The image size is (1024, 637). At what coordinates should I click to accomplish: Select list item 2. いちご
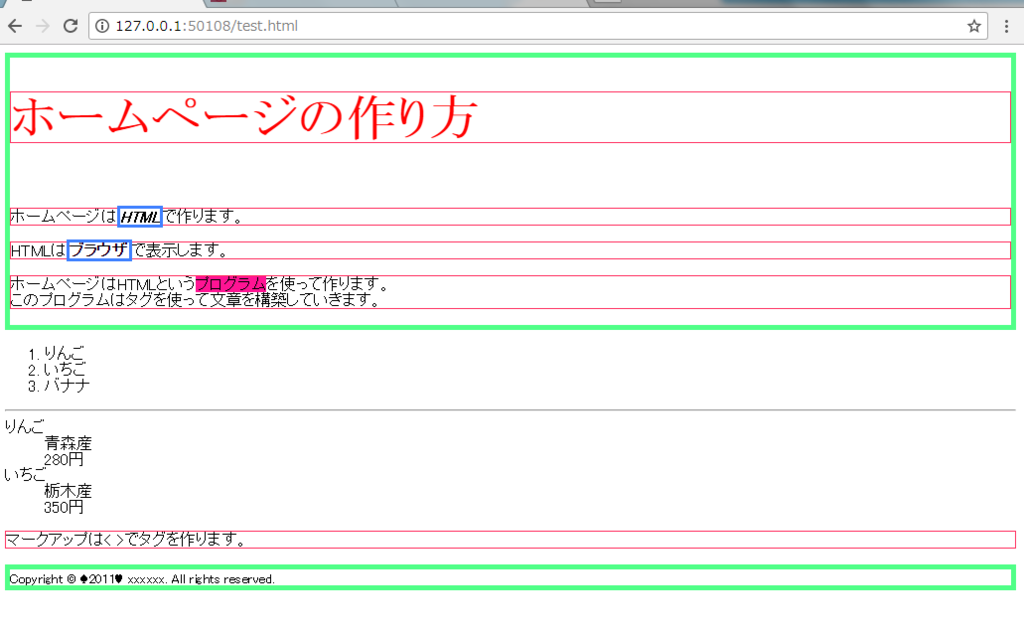pos(57,370)
